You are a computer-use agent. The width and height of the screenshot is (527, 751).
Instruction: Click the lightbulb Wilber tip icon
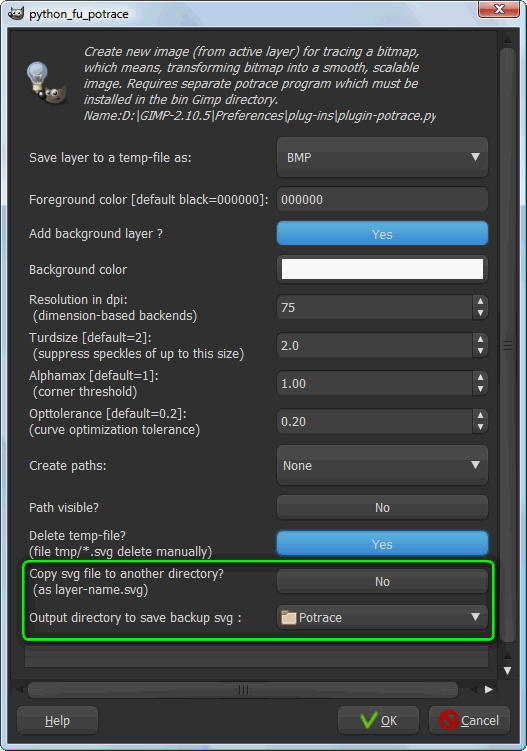(x=46, y=83)
